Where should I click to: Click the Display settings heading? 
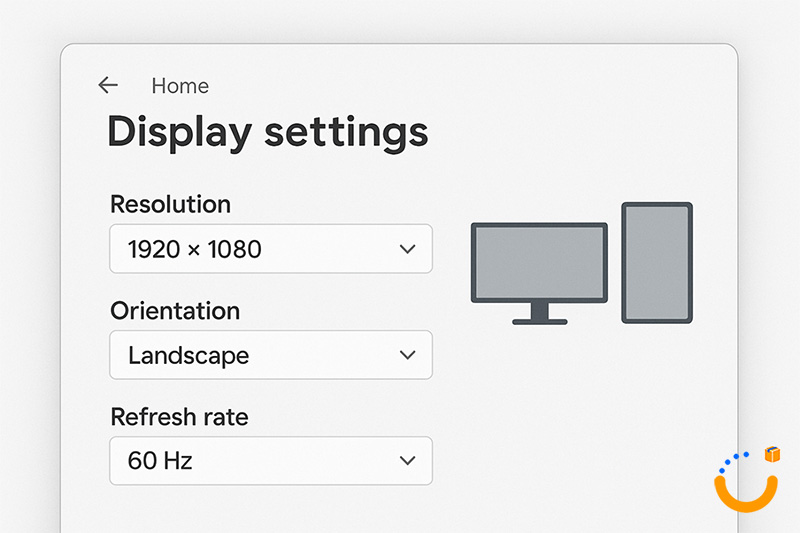pos(267,132)
